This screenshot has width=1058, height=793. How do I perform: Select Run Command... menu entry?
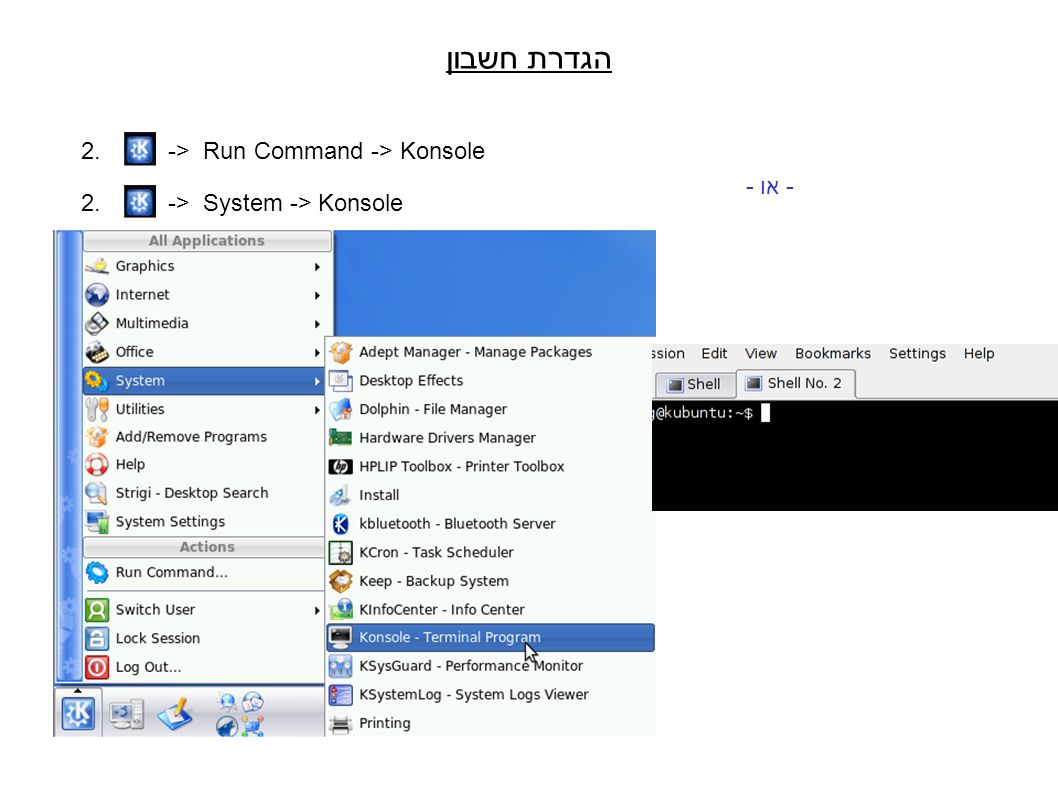point(204,572)
